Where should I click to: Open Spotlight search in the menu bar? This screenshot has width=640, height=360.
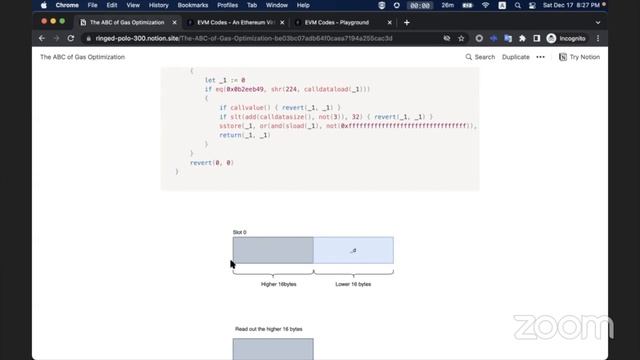(x=518, y=5)
